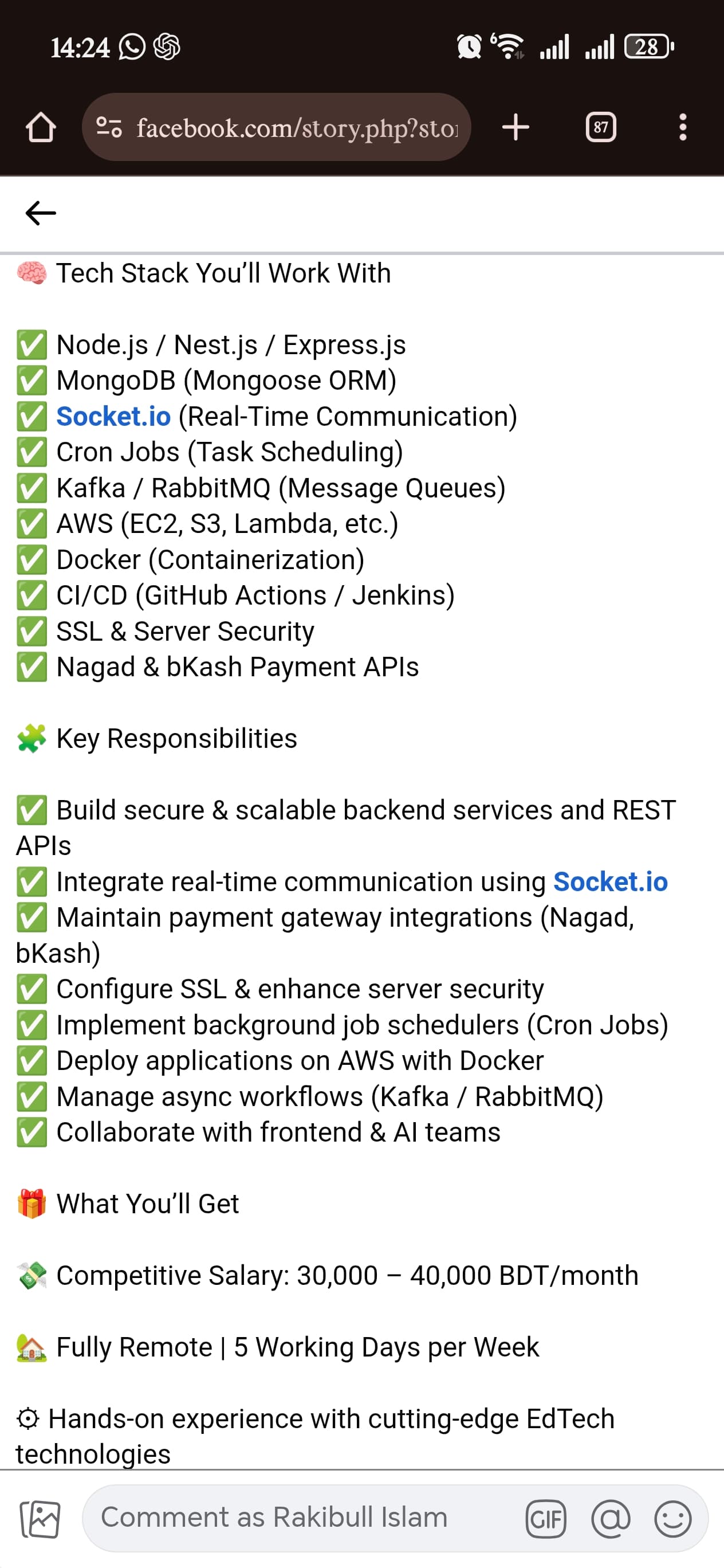Go back using the arrow icon
724x1568 pixels.
[x=41, y=213]
